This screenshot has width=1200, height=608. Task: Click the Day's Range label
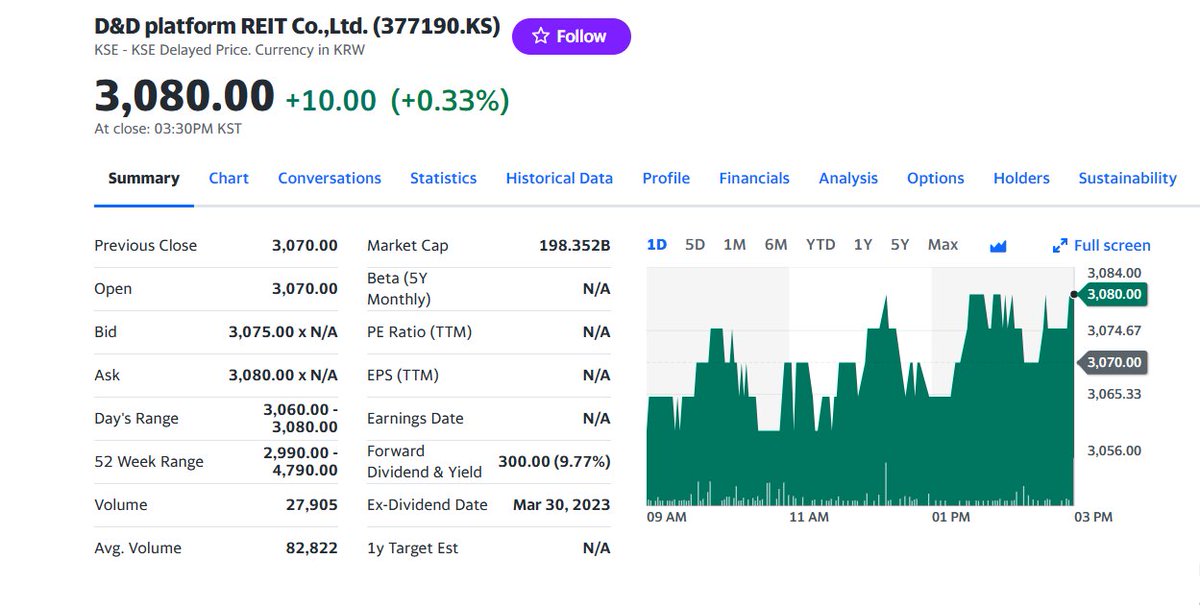click(x=136, y=419)
